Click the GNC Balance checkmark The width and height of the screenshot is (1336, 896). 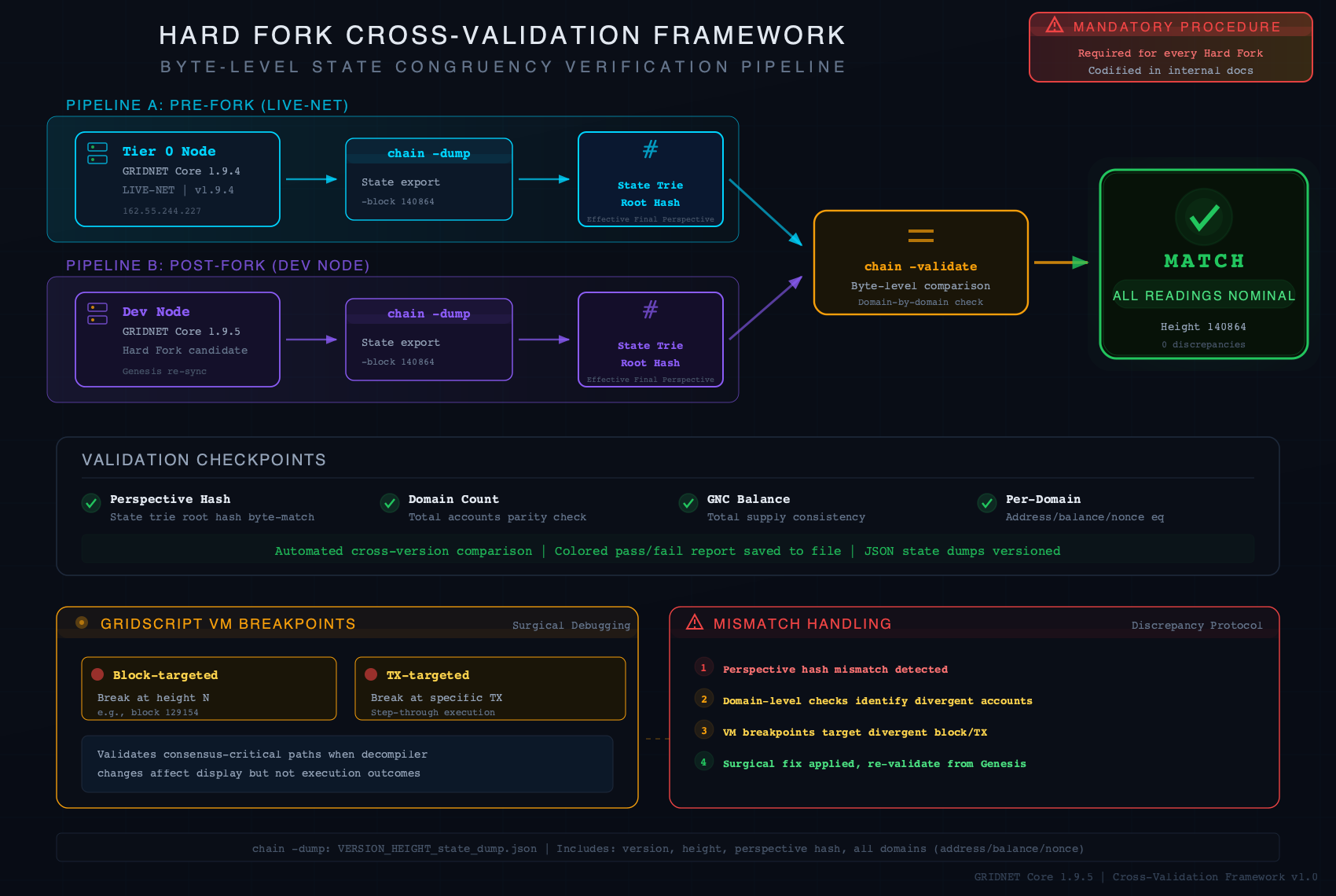pos(688,503)
